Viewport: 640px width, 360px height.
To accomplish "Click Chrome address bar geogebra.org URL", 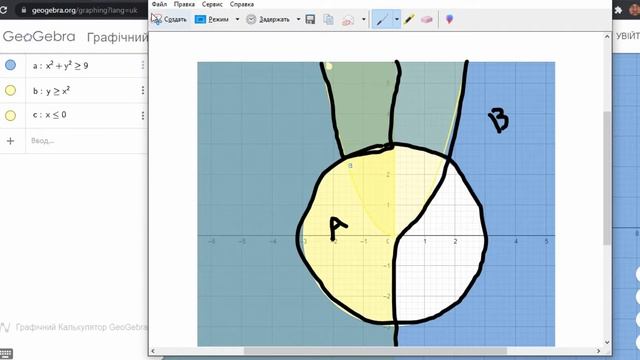I will (x=84, y=10).
